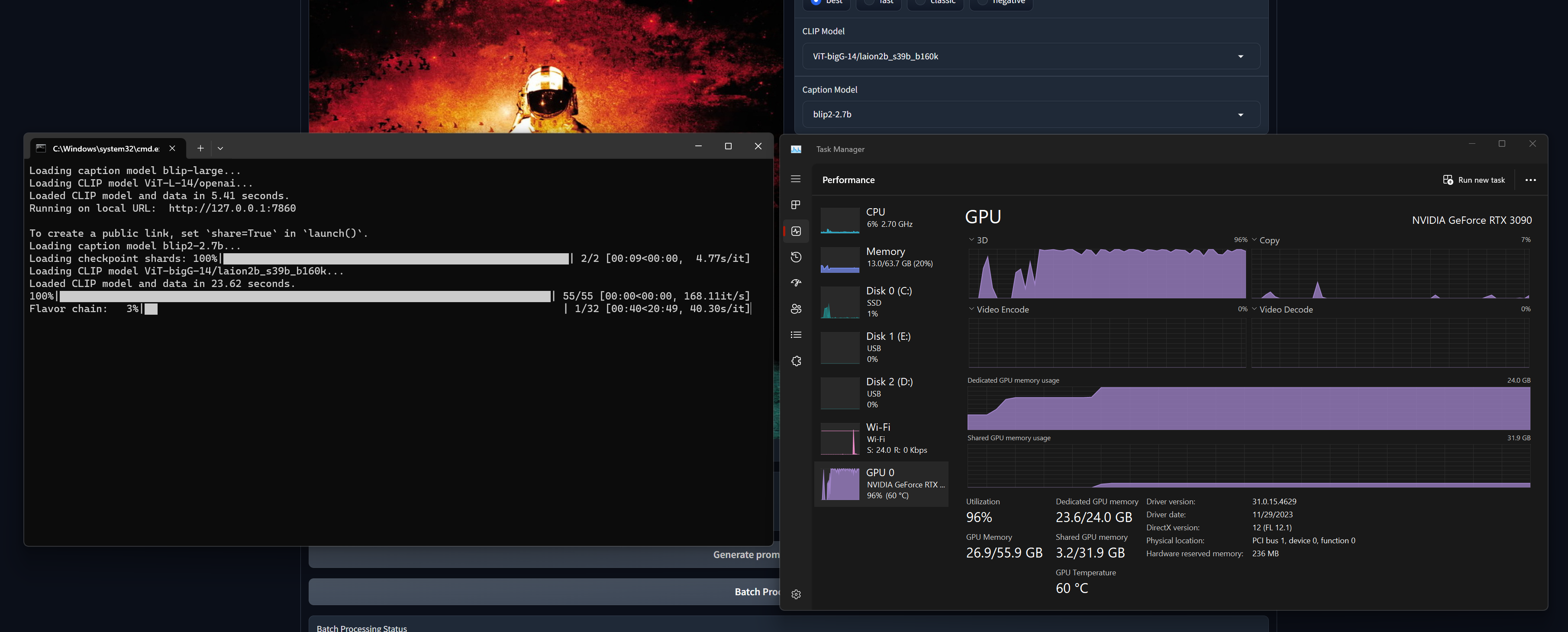Switch to the cmd.exe terminal tab
The height and width of the screenshot is (632, 1568).
(103, 148)
